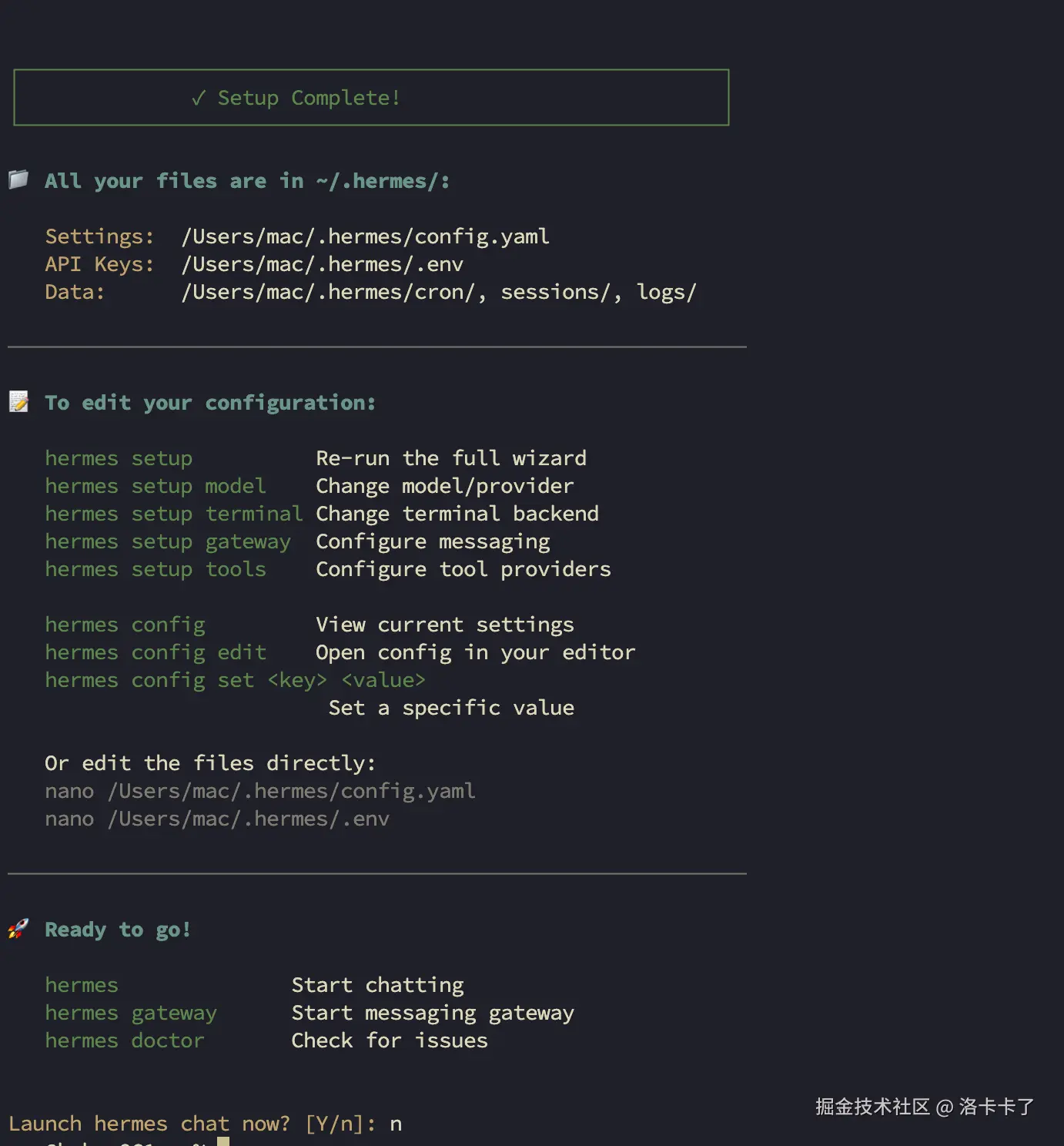Click the rocket emoji icon
The height and width of the screenshot is (1146, 1064).
point(18,928)
